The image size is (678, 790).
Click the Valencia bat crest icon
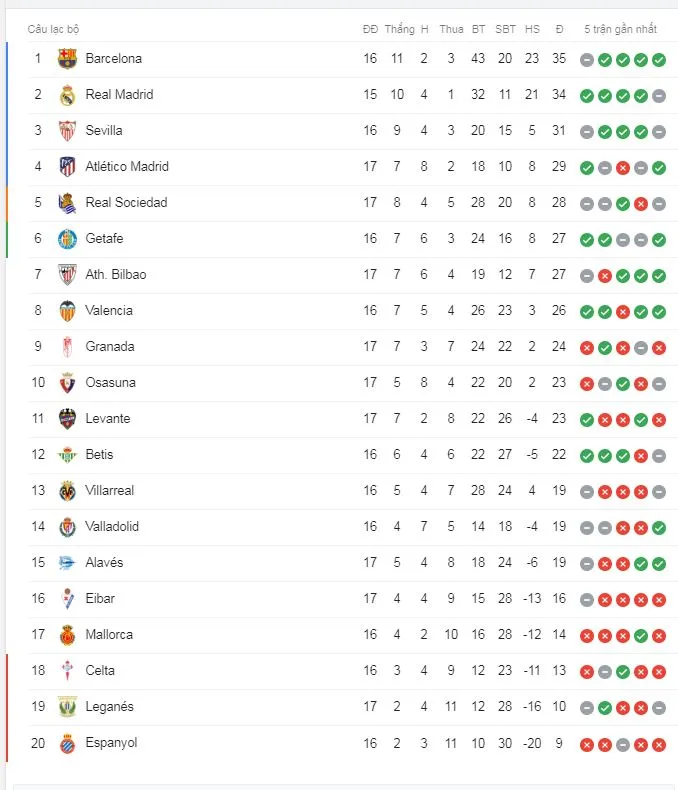point(67,311)
